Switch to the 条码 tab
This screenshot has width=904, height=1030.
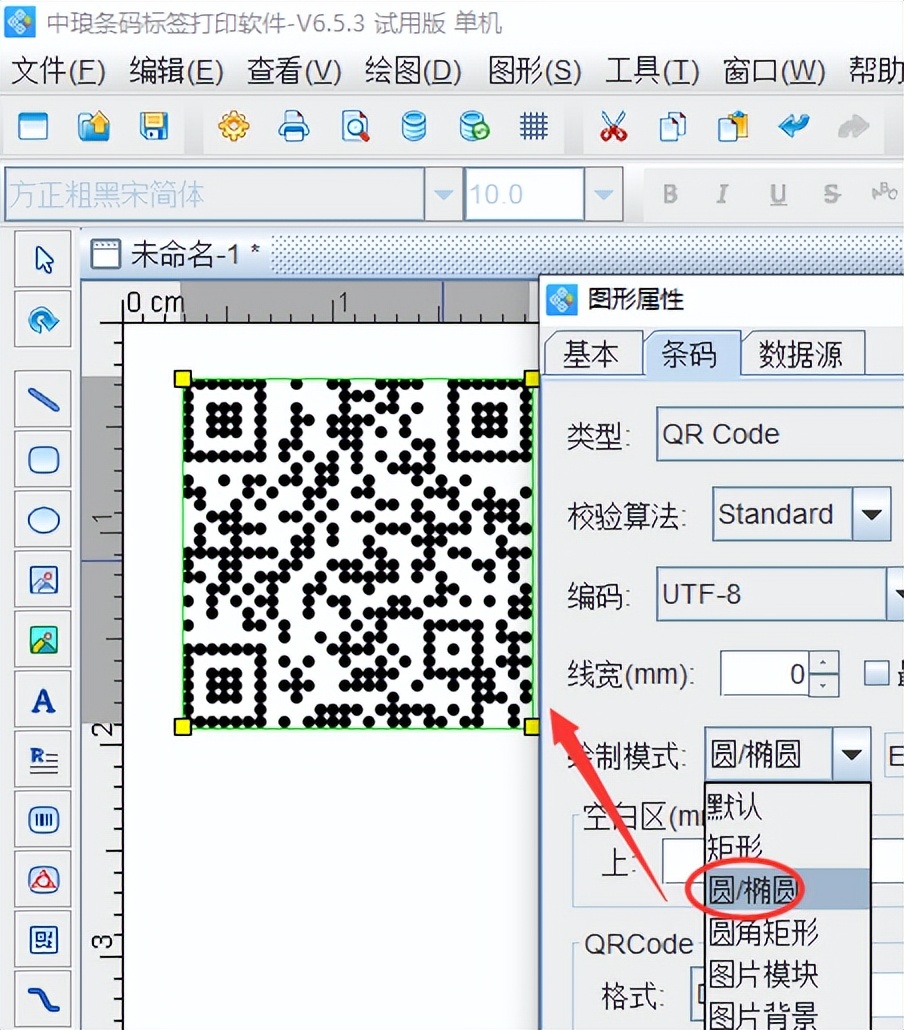pos(690,354)
